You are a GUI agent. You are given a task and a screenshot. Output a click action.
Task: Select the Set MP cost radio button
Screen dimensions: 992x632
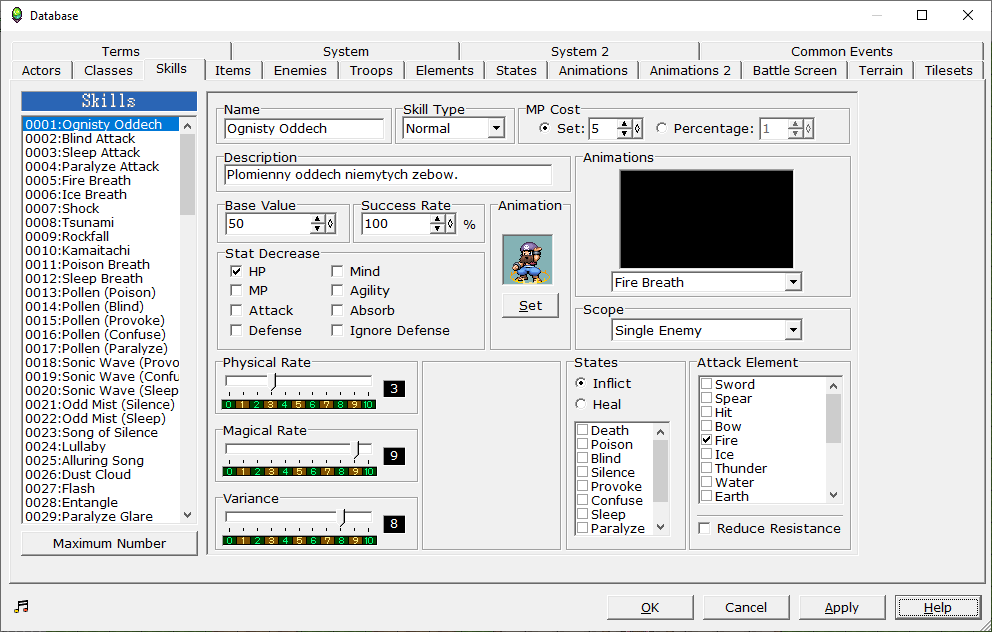point(544,128)
